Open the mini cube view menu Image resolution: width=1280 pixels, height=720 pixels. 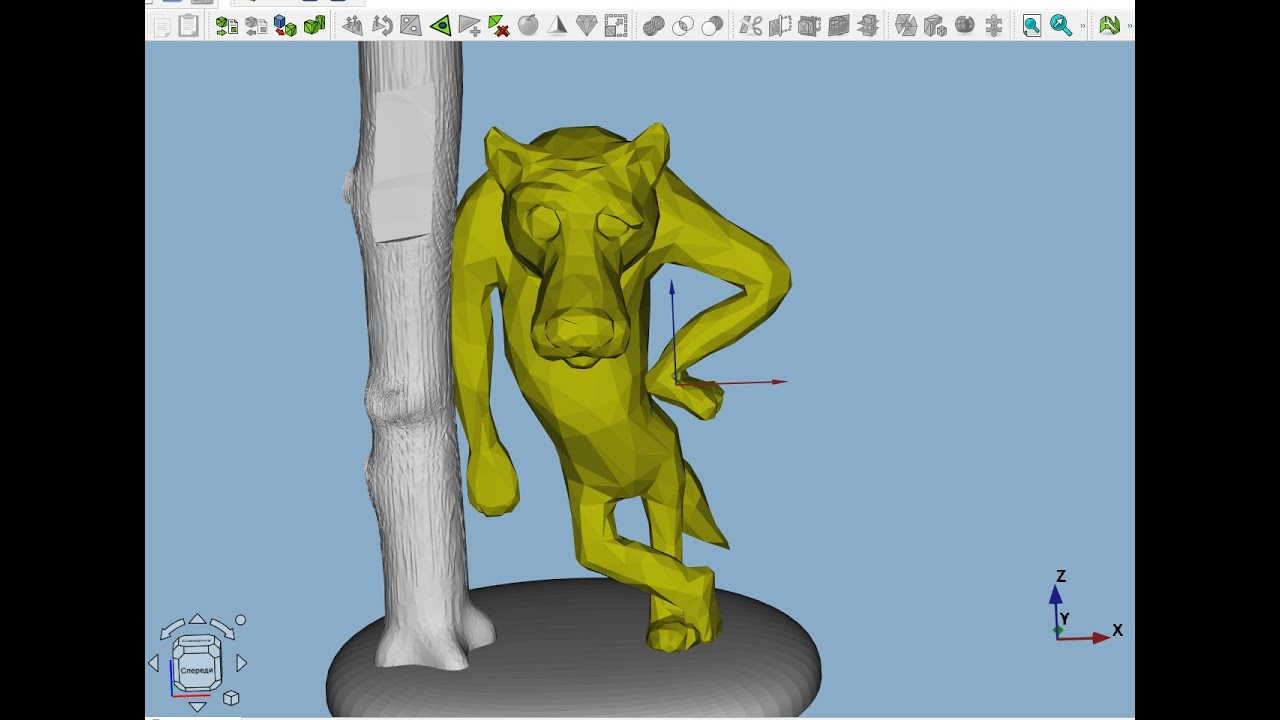231,698
